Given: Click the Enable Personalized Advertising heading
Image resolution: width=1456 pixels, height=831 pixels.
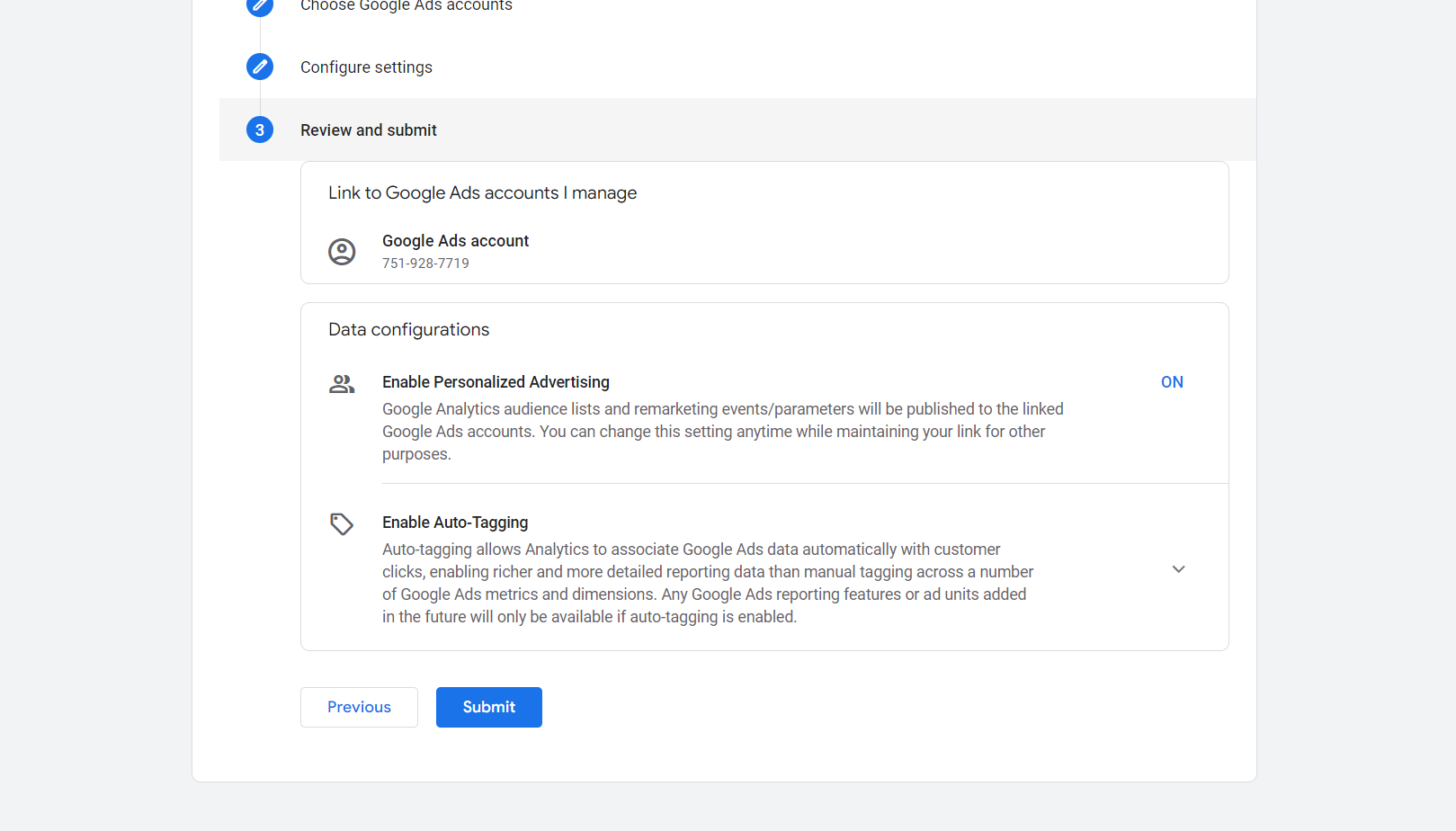Looking at the screenshot, I should click(496, 382).
